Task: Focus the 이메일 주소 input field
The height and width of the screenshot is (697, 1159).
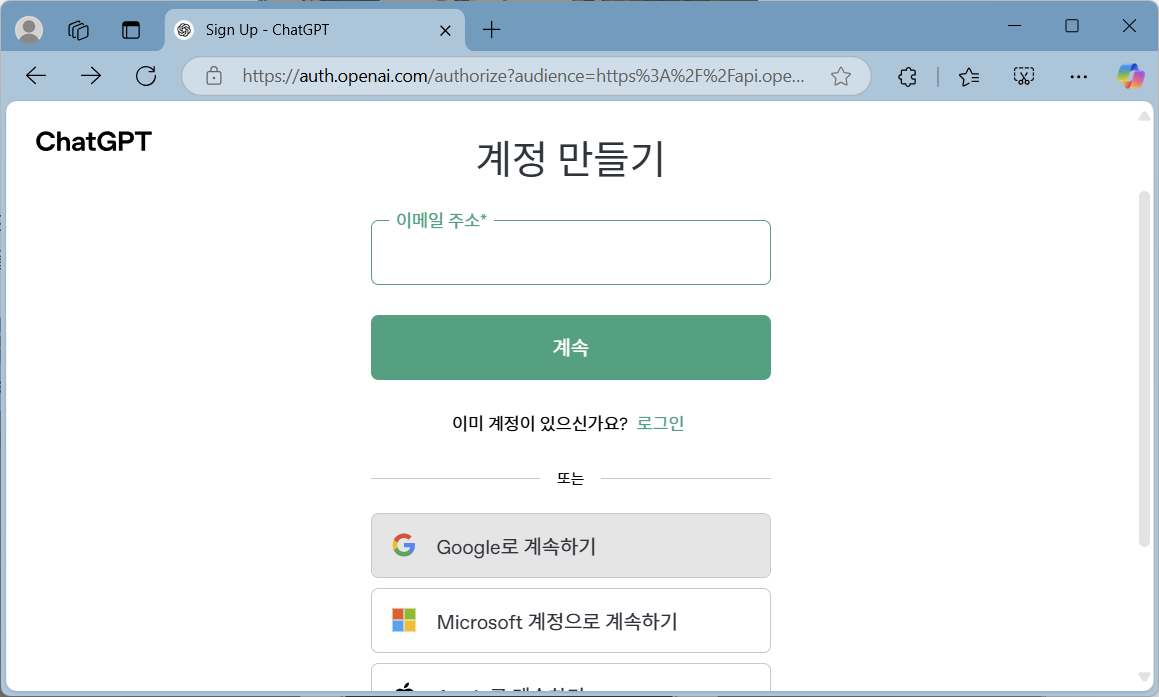Action: tap(571, 253)
